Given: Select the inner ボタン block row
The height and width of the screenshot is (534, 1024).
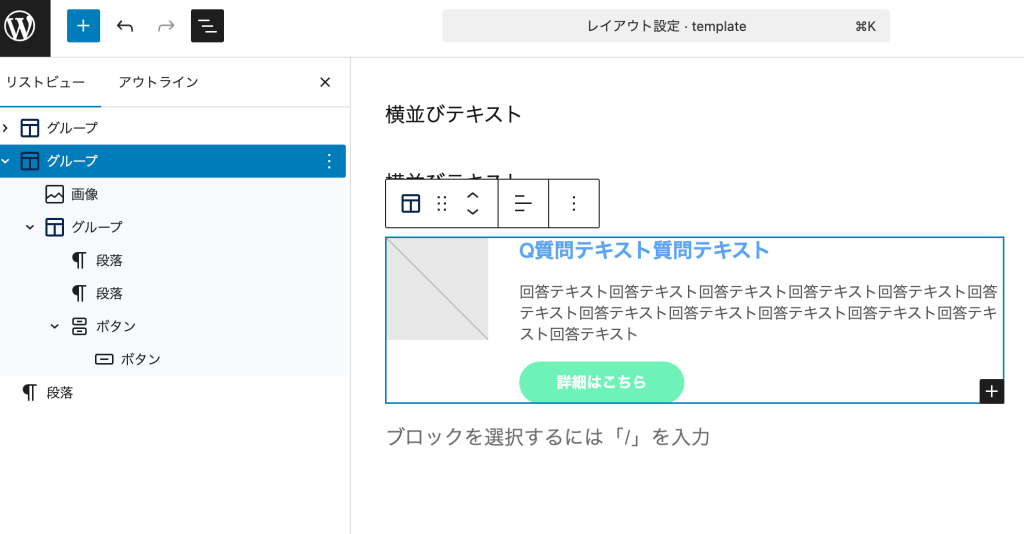Looking at the screenshot, I should (173, 359).
